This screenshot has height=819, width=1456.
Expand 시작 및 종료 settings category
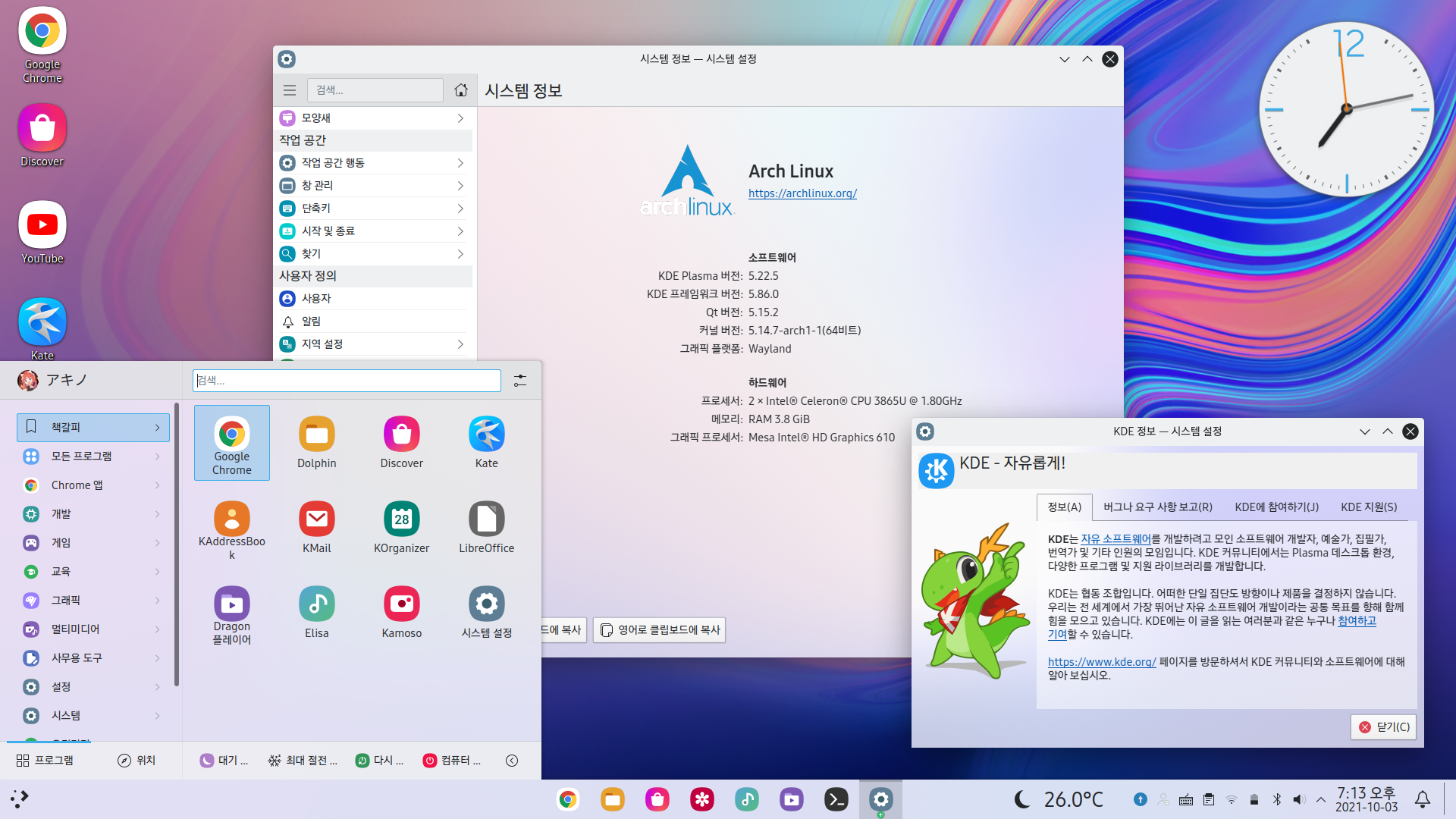[375, 231]
